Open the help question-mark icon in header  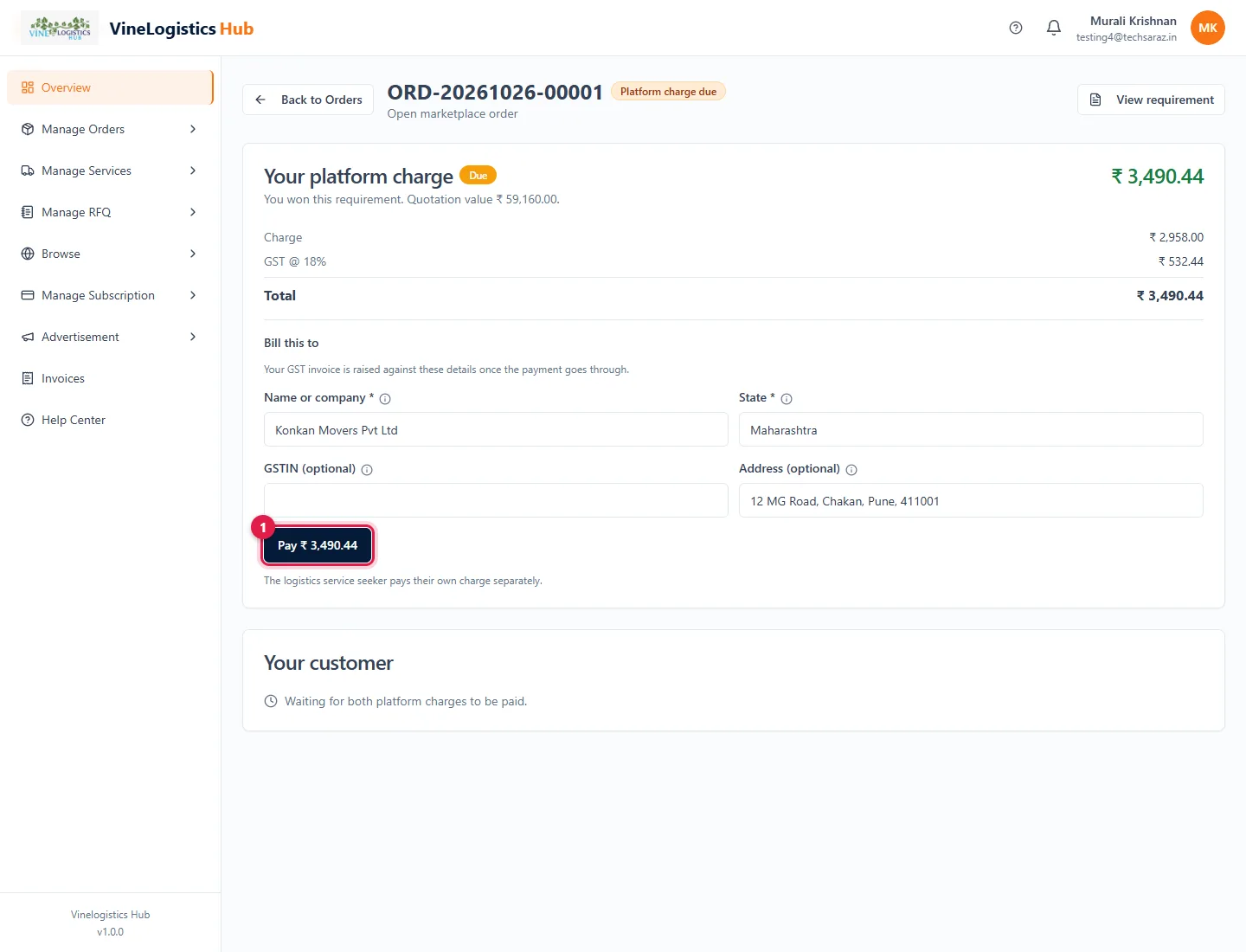(x=1016, y=28)
